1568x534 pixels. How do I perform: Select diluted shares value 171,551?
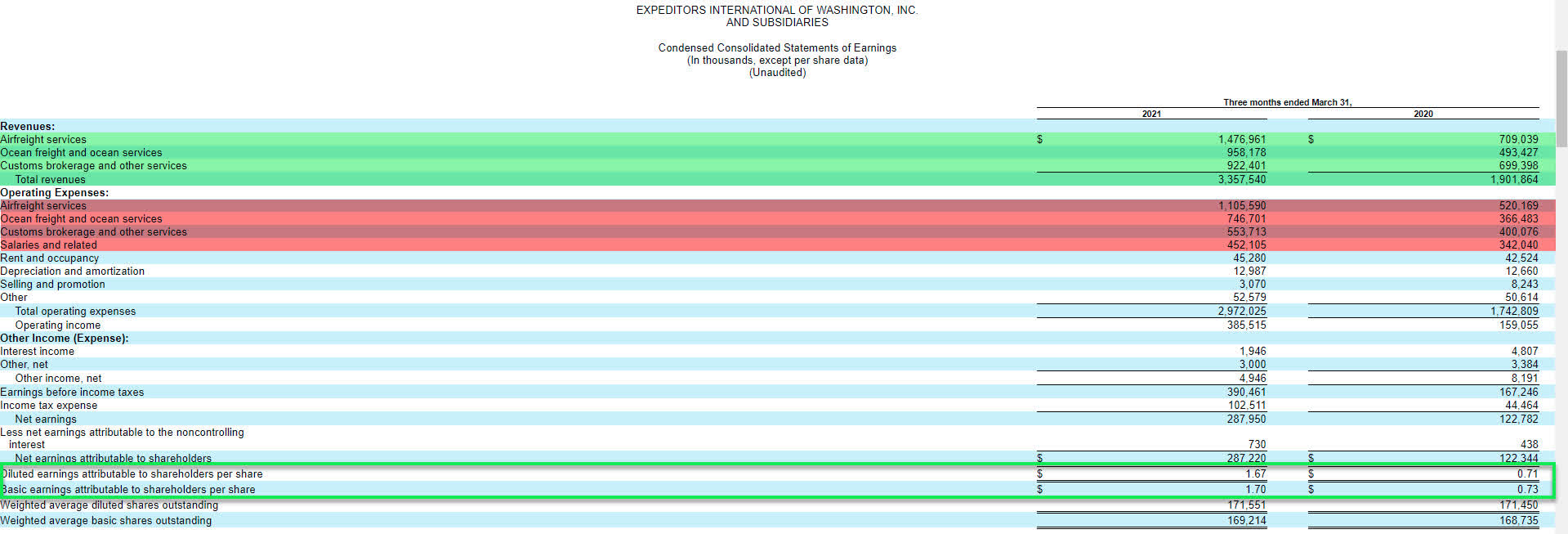point(1246,505)
